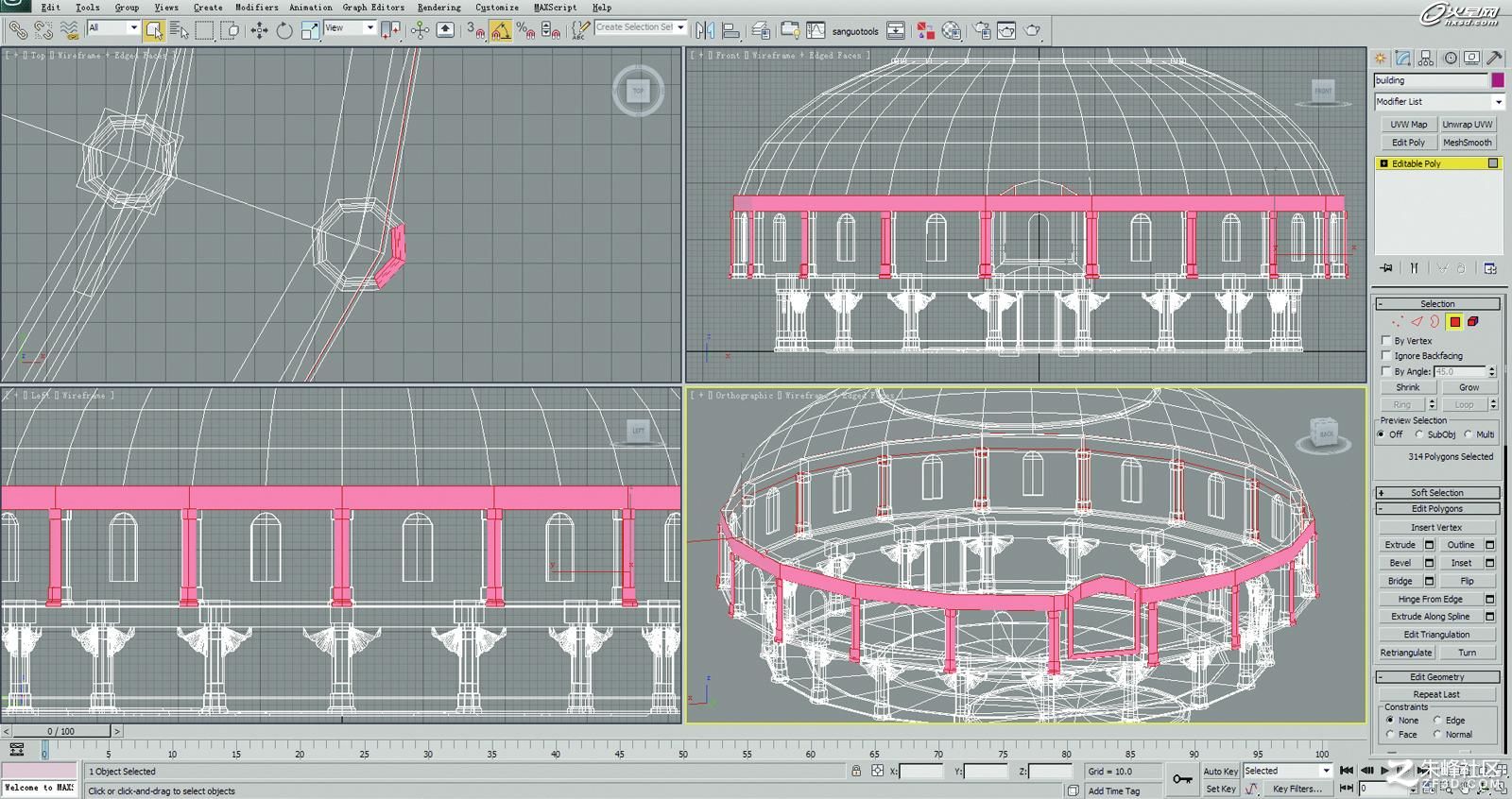Select Preview Selection SubObj radio
Viewport: 1512px width, 799px height.
[1419, 434]
